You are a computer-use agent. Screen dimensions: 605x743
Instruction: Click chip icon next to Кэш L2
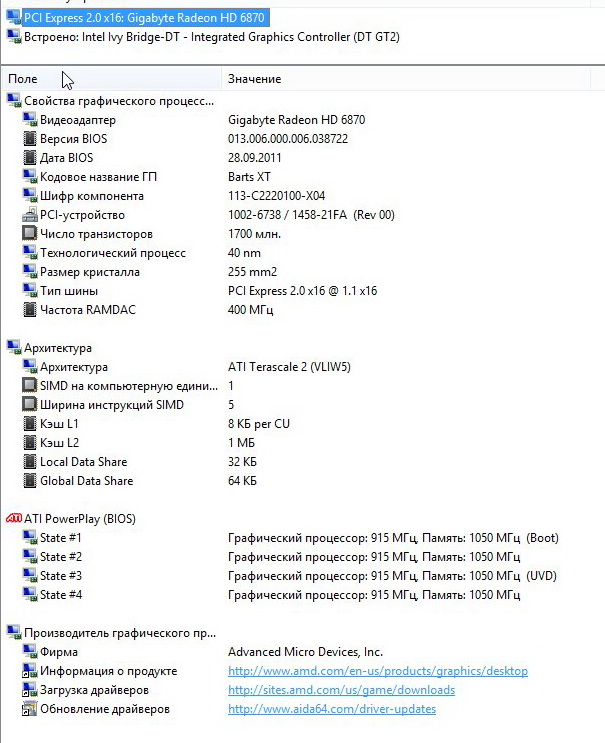[x=30, y=442]
